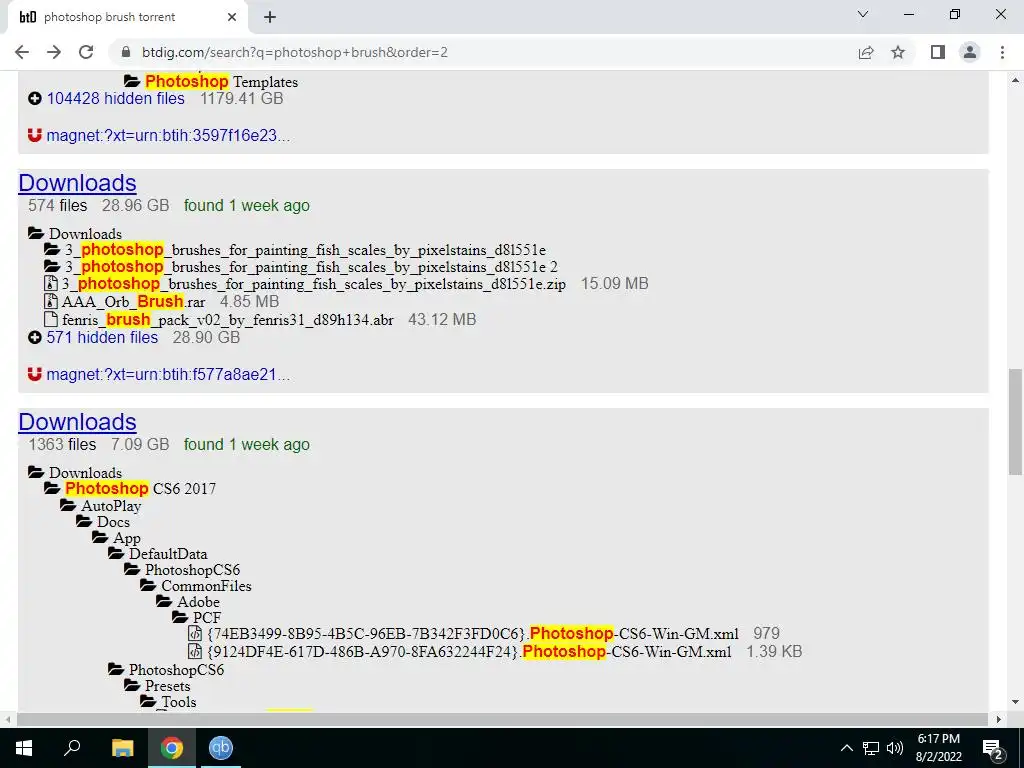Click the fenris_brush_pack .abr file icon
The height and width of the screenshot is (768, 1024).
coord(50,319)
